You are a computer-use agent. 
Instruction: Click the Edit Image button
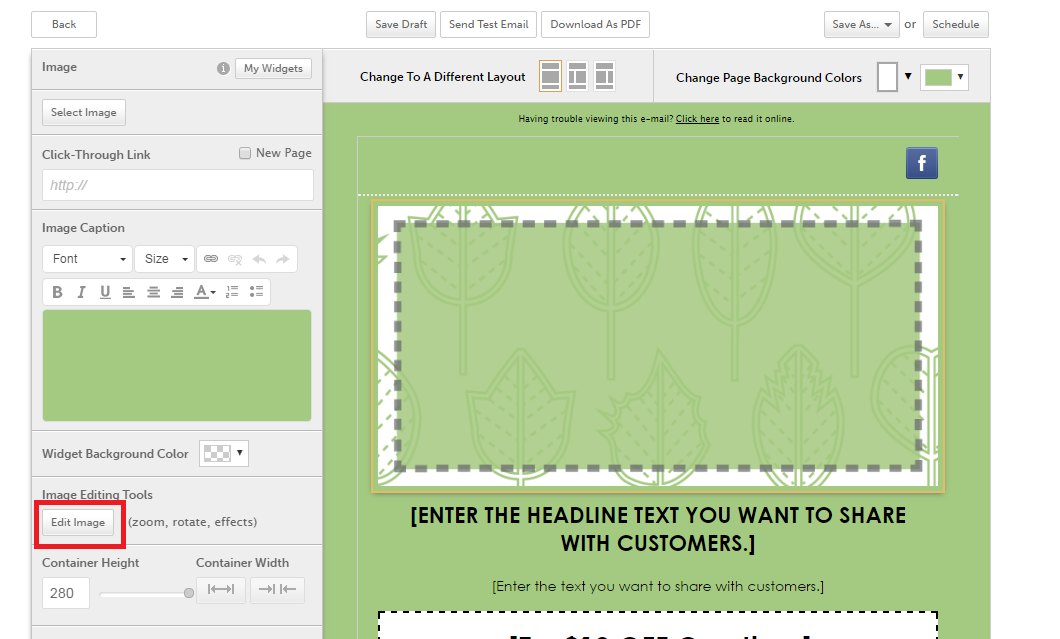point(78,522)
